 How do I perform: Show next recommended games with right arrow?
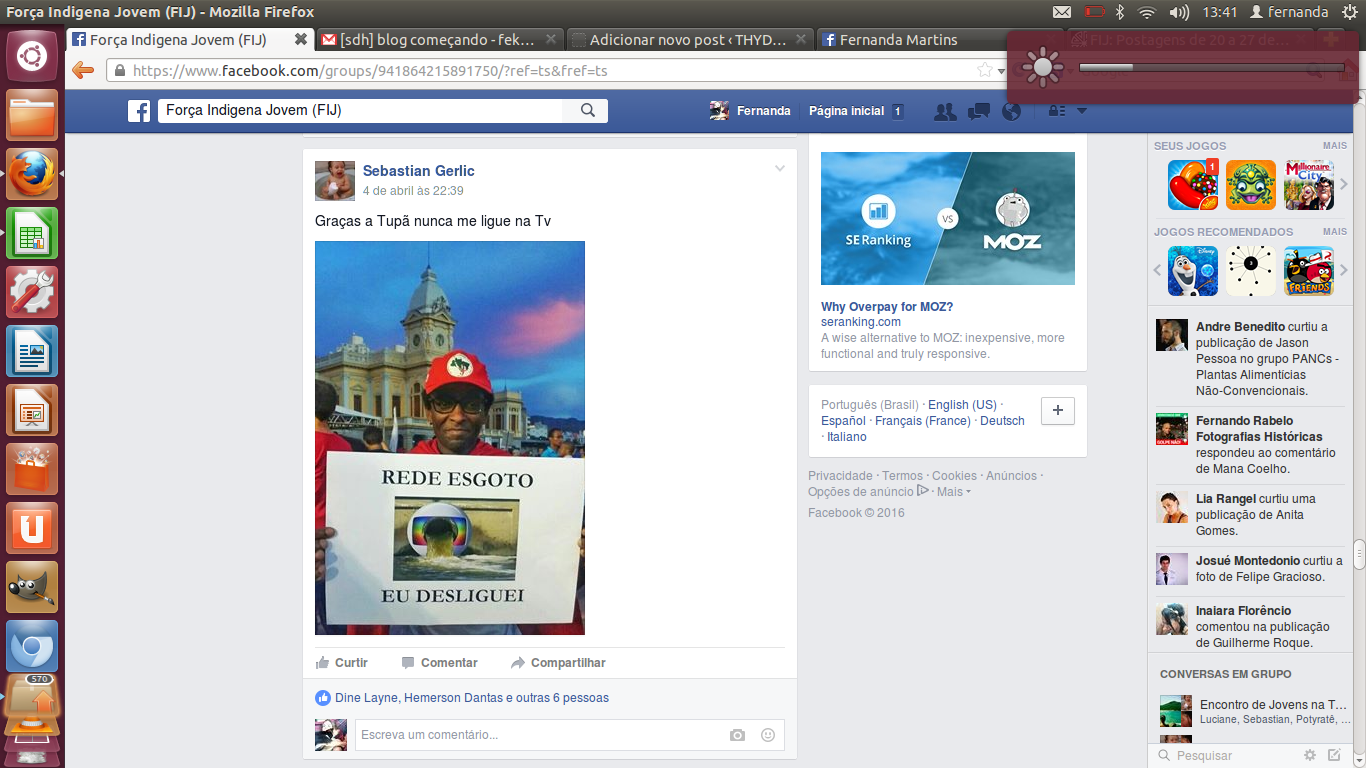1344,270
